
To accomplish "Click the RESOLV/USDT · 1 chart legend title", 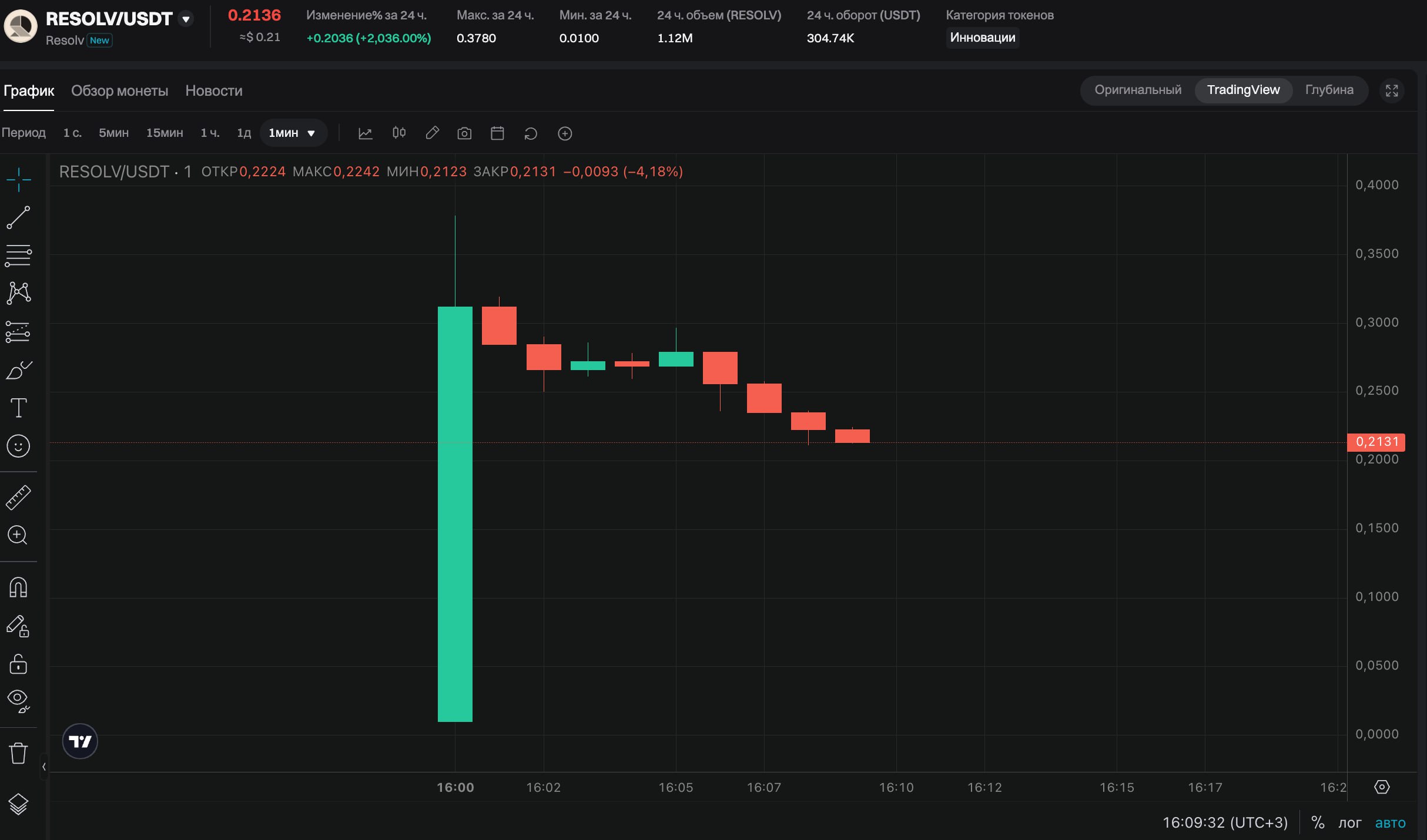I will pos(125,172).
